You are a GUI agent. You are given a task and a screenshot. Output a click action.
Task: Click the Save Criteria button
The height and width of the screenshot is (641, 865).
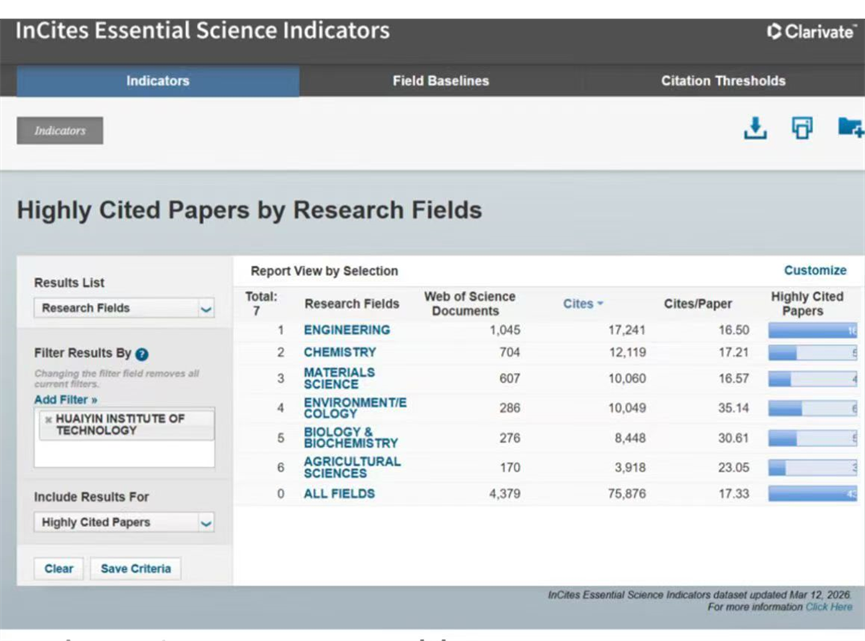[x=136, y=568]
